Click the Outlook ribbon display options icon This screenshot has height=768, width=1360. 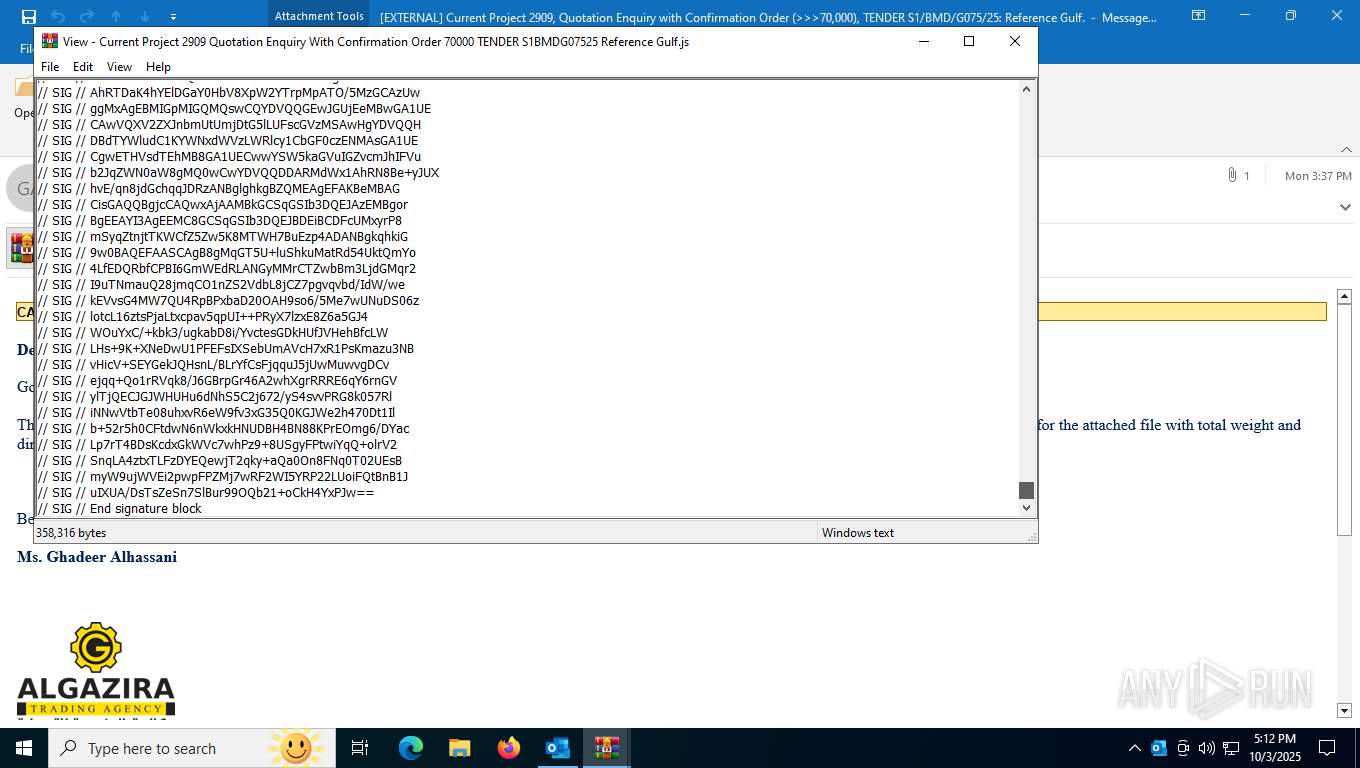point(1198,16)
